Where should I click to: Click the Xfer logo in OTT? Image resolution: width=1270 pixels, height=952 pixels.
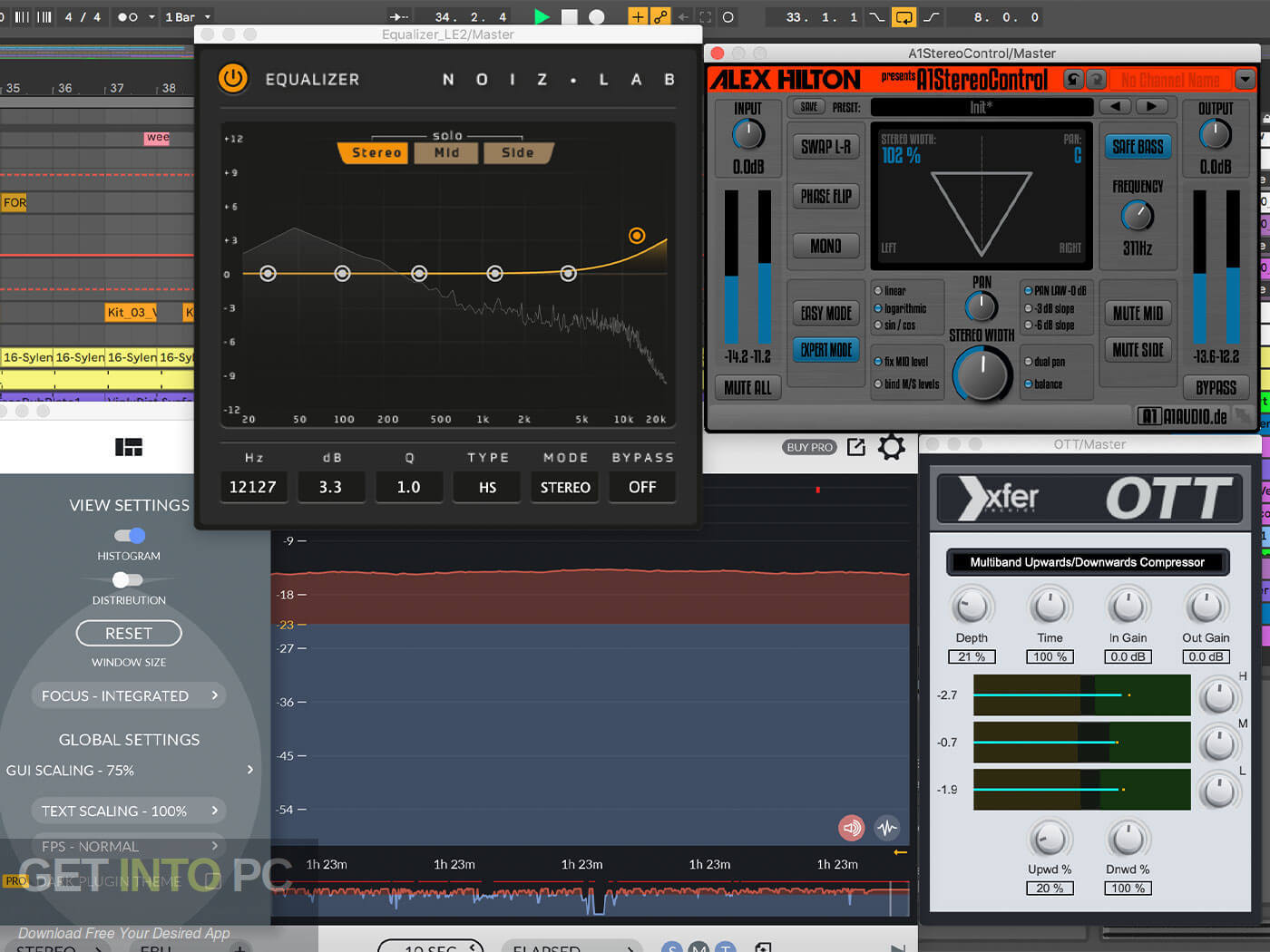[x=998, y=497]
